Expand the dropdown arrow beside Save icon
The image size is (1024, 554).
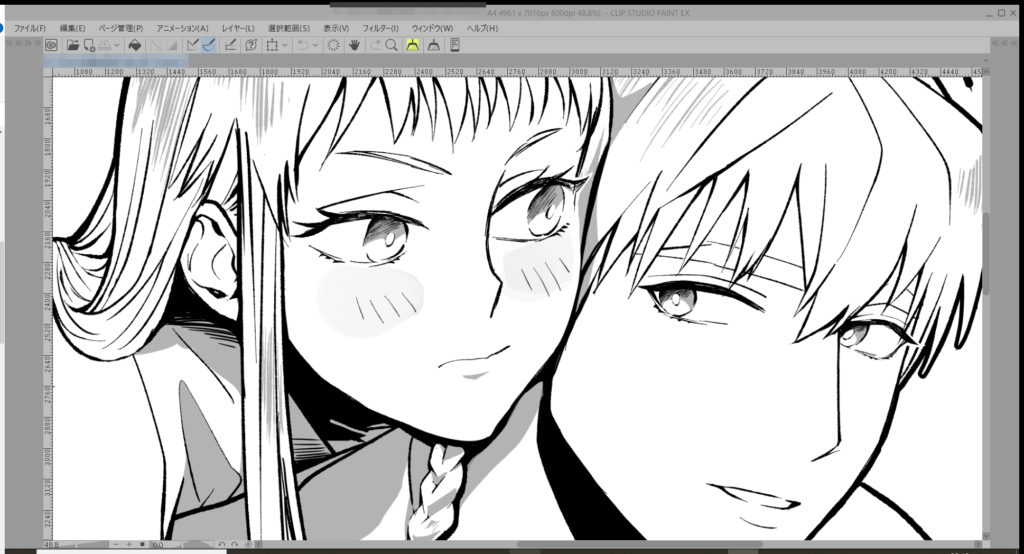coord(117,45)
